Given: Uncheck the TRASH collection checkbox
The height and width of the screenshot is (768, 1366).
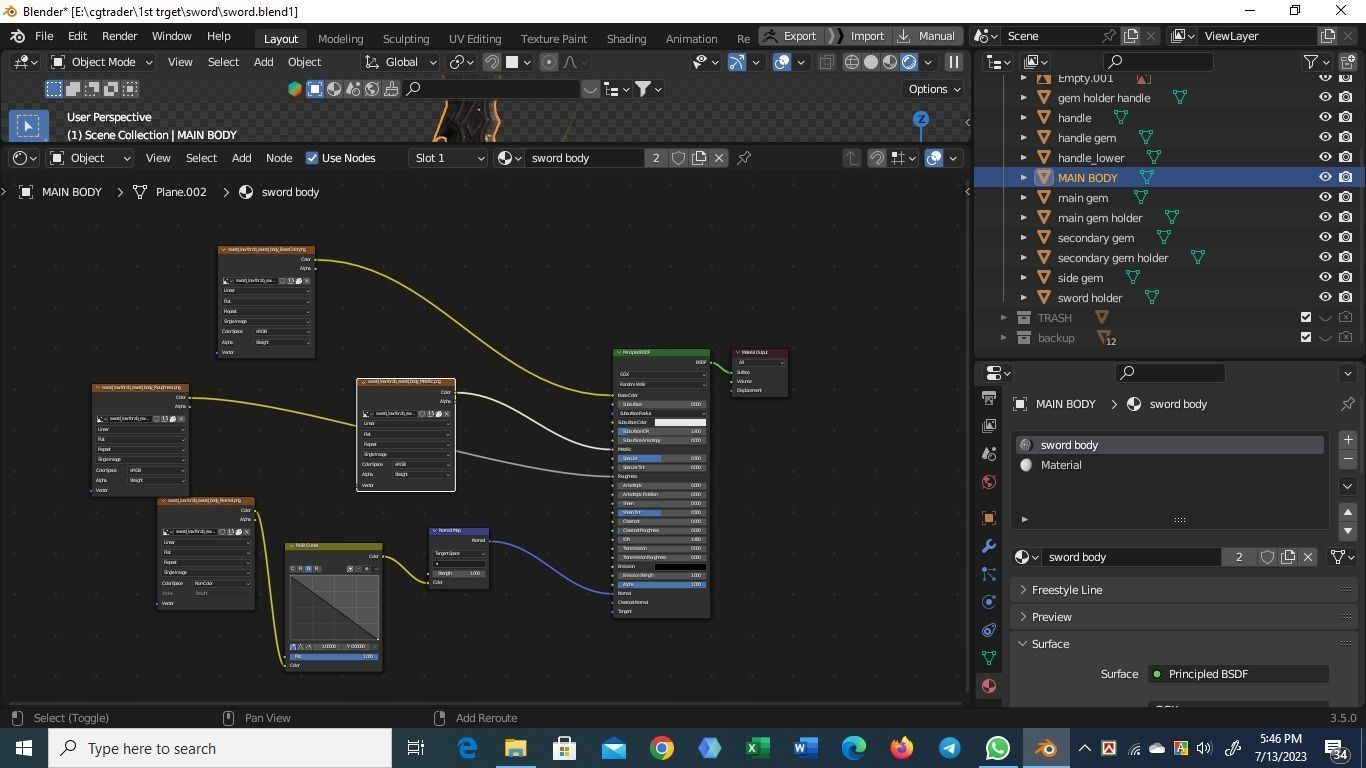Looking at the screenshot, I should click(1305, 318).
